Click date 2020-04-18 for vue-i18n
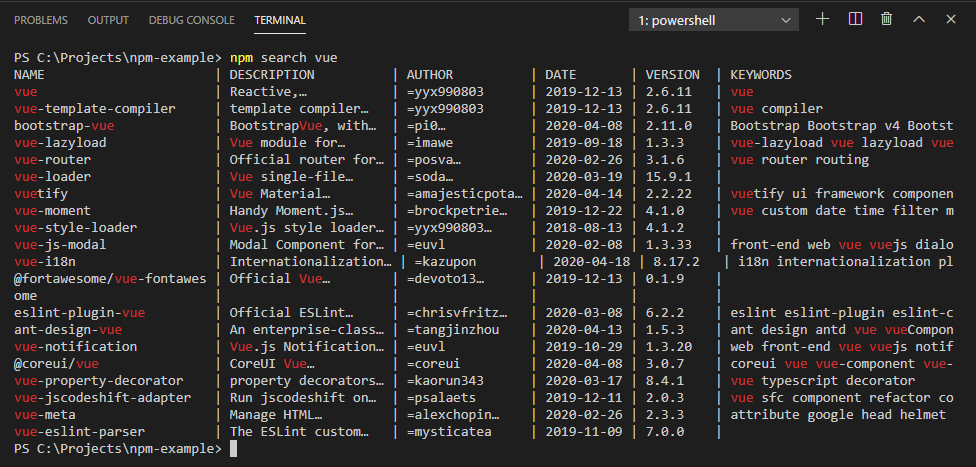The image size is (976, 467). point(591,262)
